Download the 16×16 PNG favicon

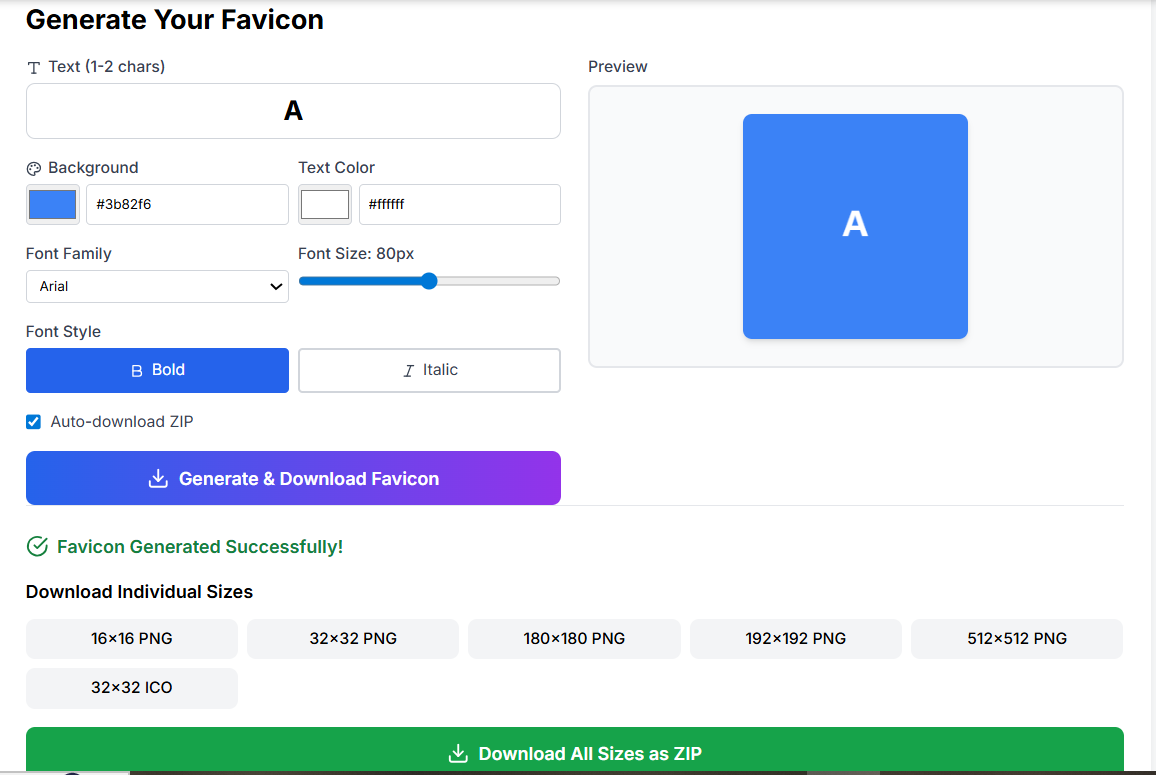[131, 638]
